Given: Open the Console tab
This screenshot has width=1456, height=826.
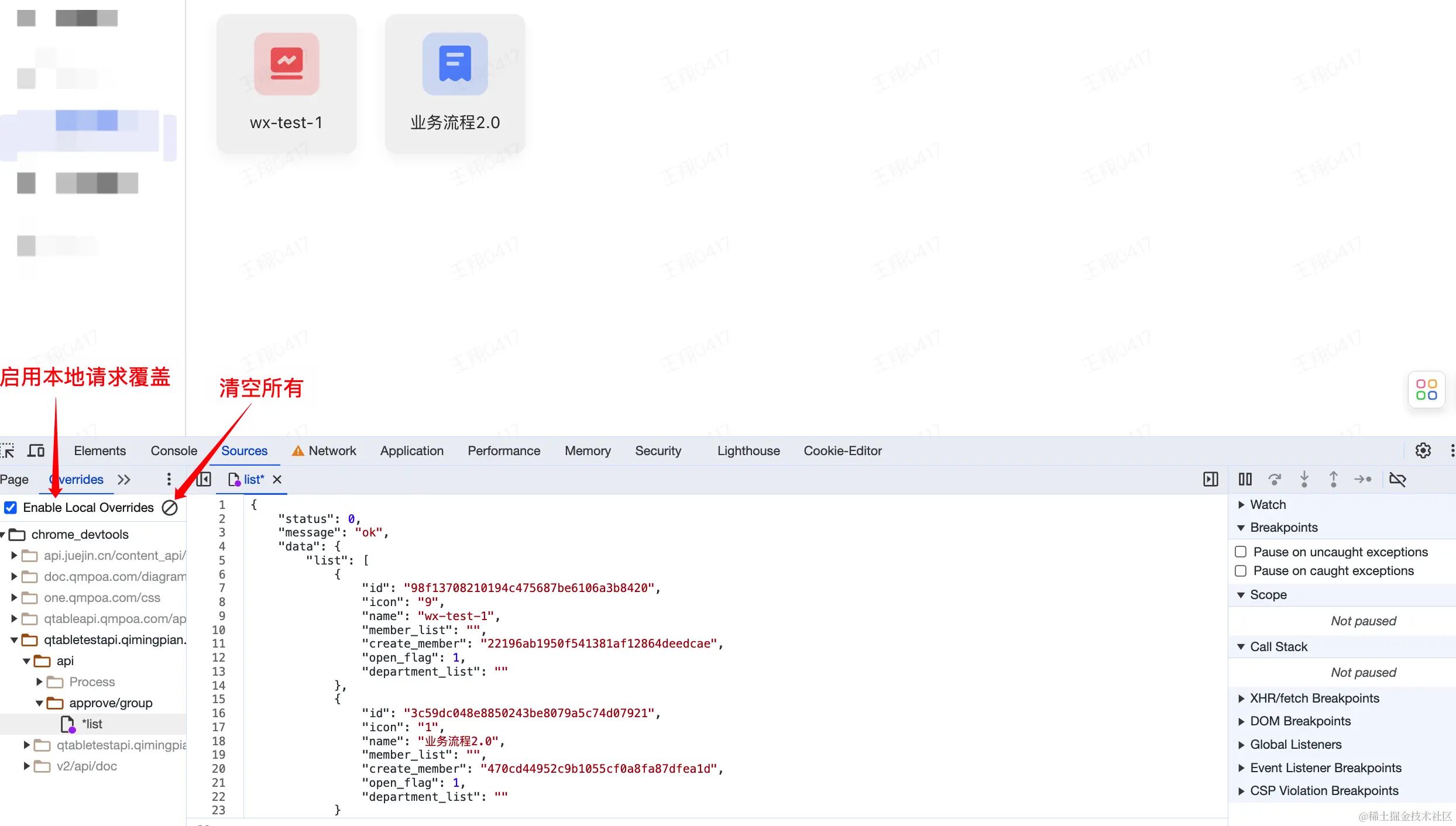Looking at the screenshot, I should coord(174,451).
